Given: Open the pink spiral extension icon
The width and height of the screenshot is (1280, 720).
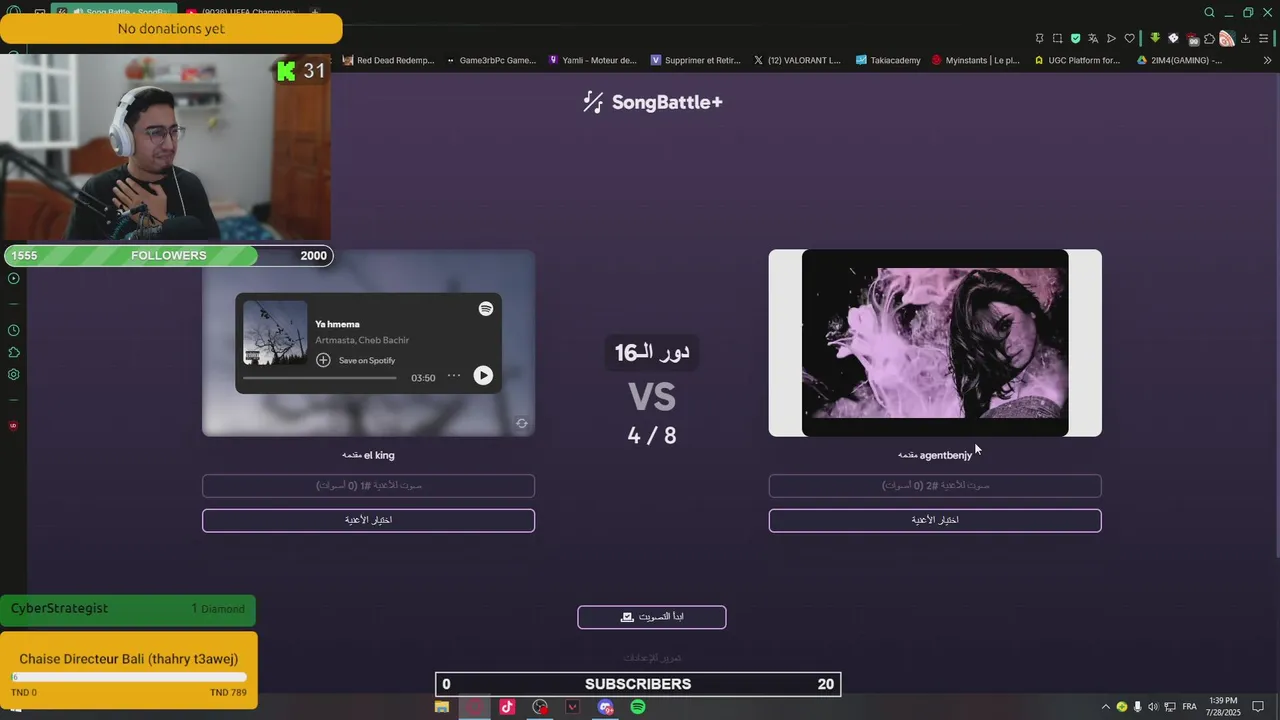Looking at the screenshot, I should [x=1227, y=39].
